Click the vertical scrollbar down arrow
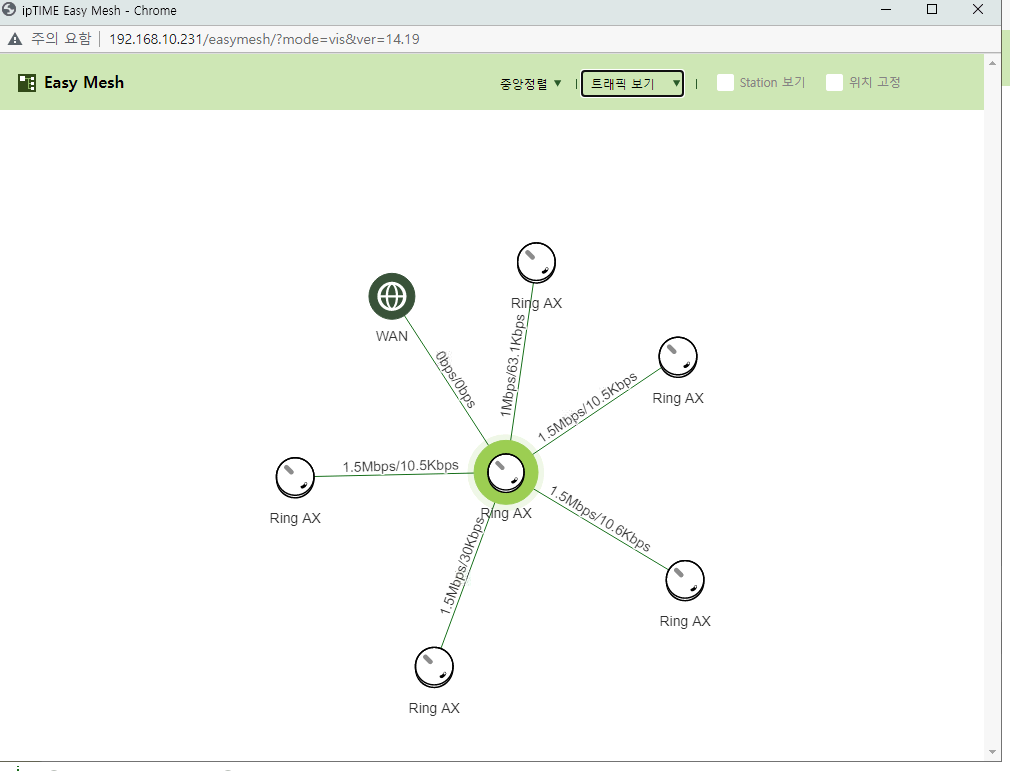 (x=992, y=752)
